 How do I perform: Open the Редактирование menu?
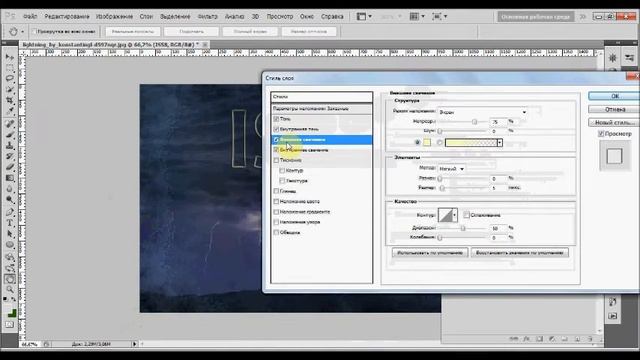coord(67,17)
